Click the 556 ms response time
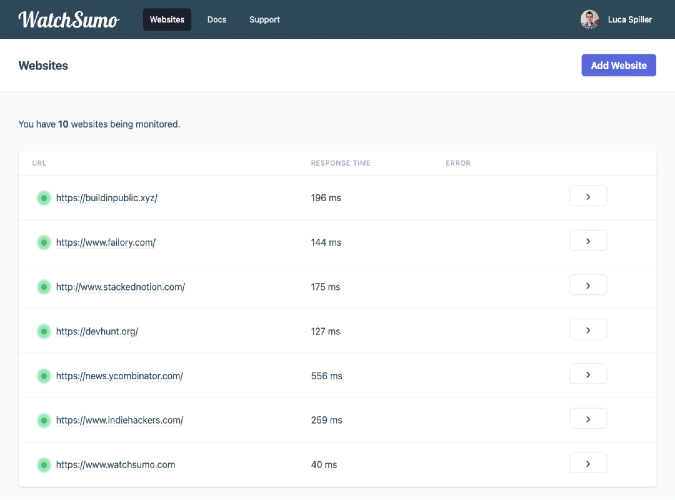The width and height of the screenshot is (675, 500). [327, 376]
